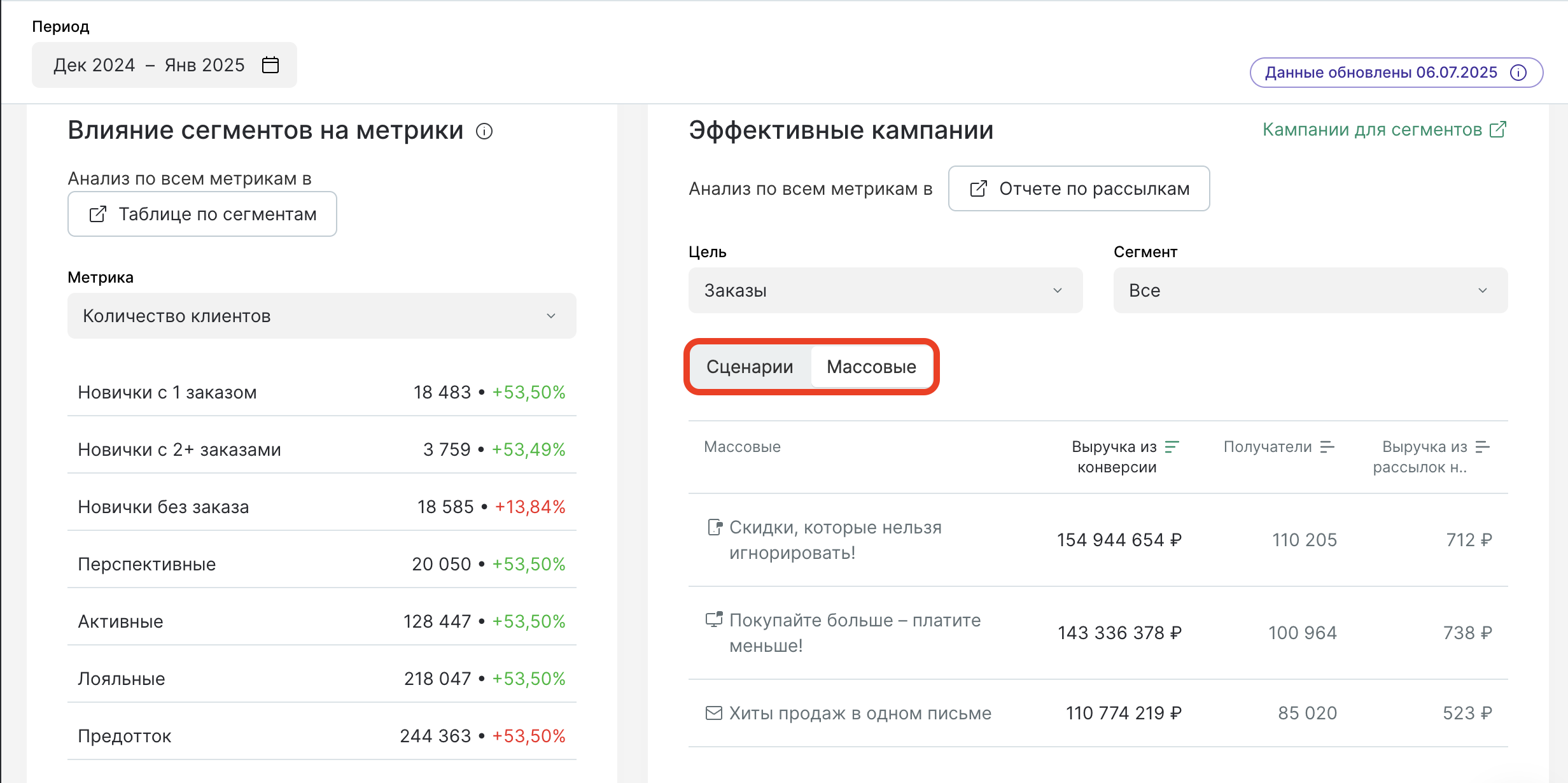Select the Новички с 2+ заказами row
Viewport: 1568px width, 783px height.
[x=322, y=449]
